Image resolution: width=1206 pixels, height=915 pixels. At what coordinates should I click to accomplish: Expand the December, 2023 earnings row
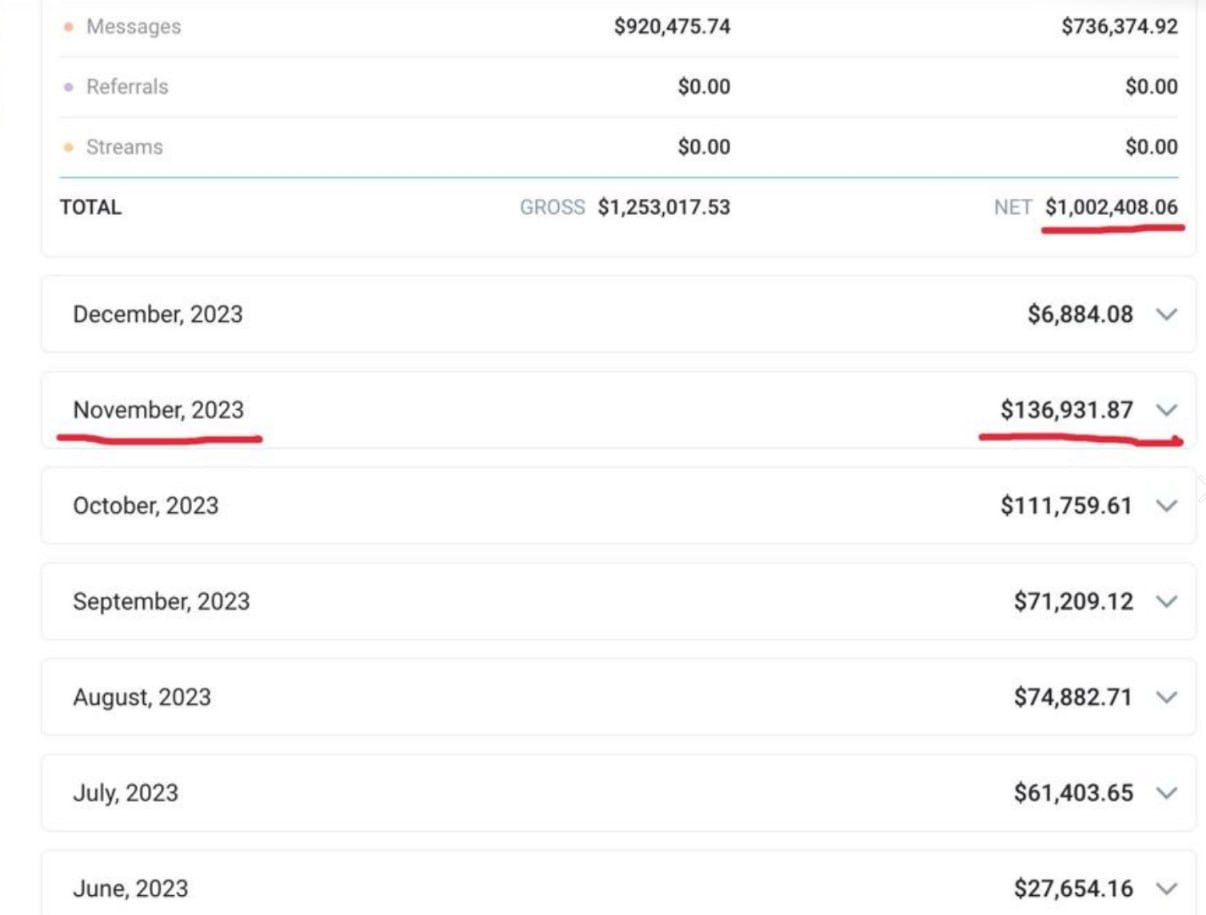pyautogui.click(x=1167, y=314)
